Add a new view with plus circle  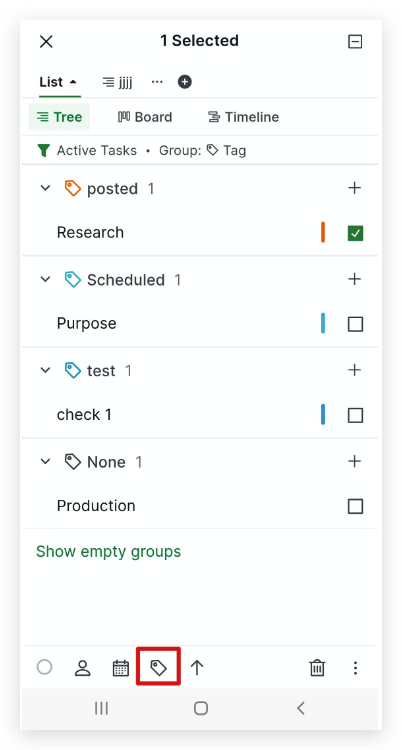pos(185,82)
